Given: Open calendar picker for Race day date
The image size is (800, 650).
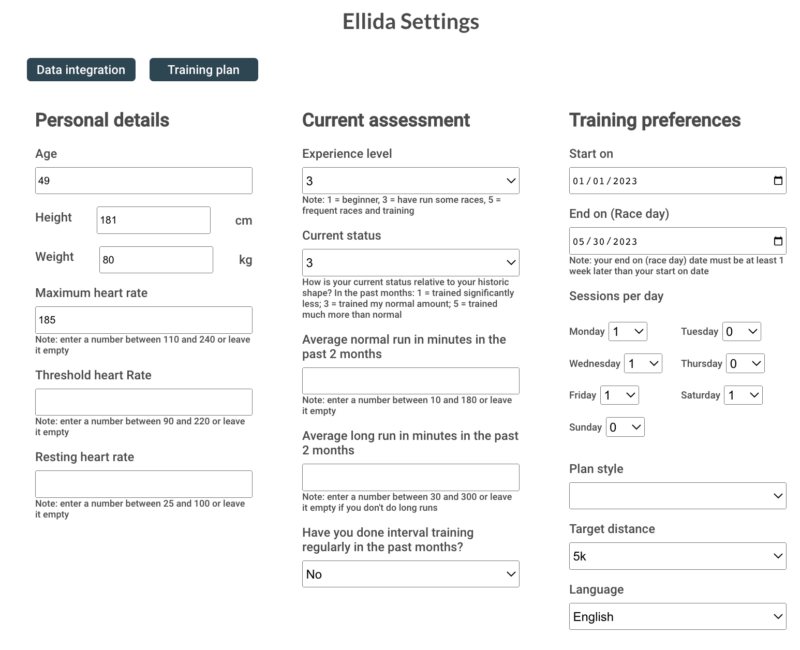Looking at the screenshot, I should 778,241.
